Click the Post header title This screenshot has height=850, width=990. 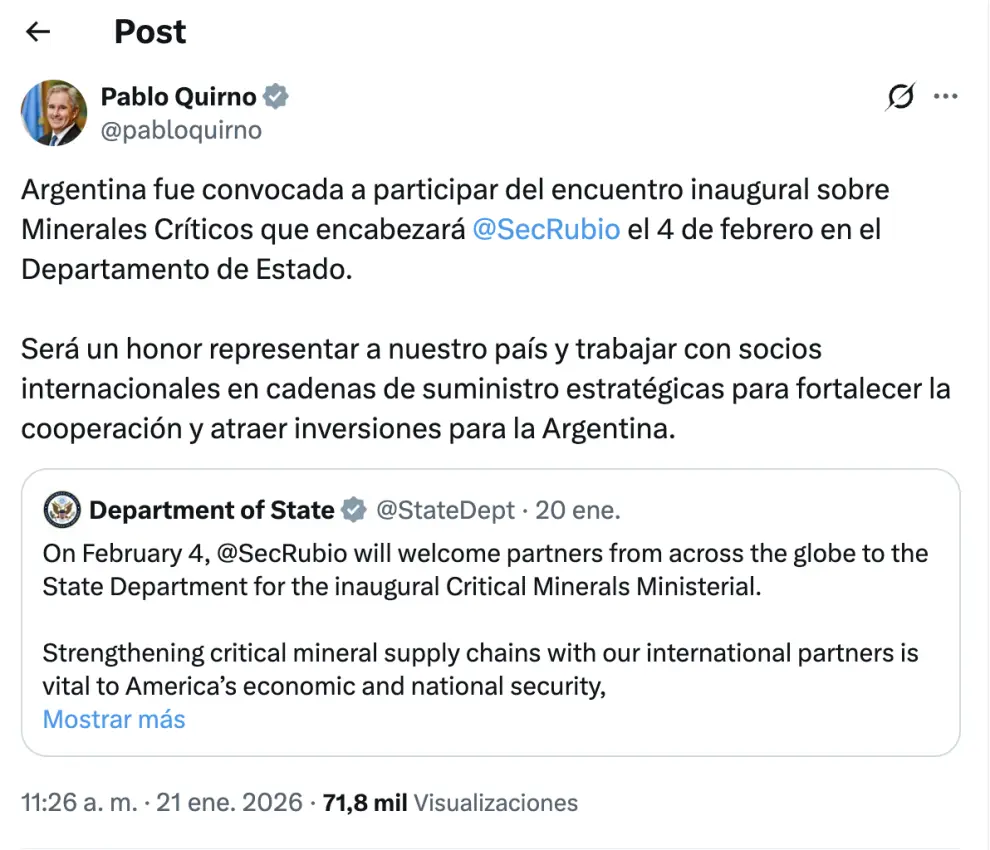[x=150, y=32]
